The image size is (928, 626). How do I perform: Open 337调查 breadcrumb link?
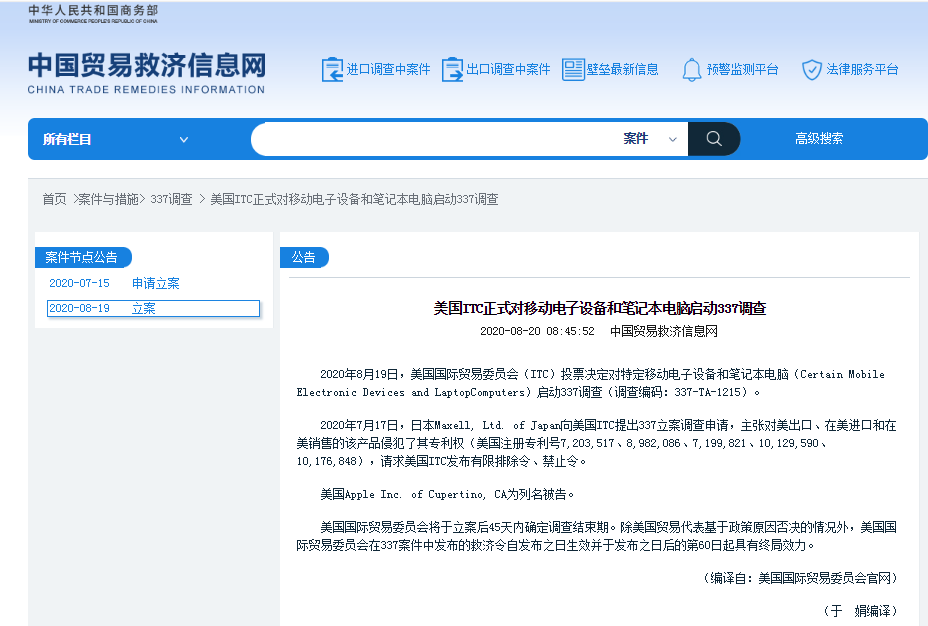(171, 199)
